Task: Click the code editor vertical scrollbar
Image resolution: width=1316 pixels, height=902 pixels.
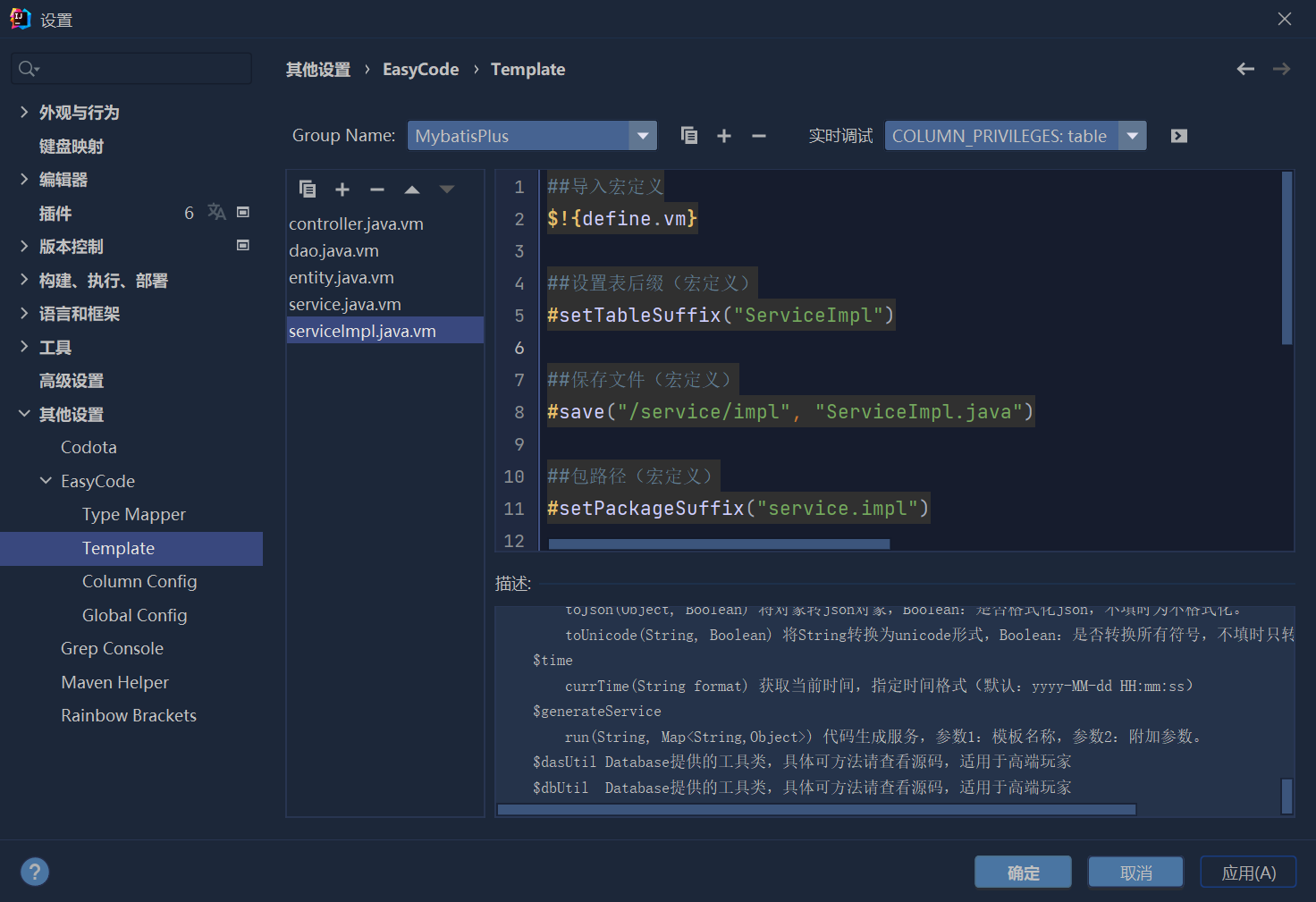Action: [x=1287, y=258]
